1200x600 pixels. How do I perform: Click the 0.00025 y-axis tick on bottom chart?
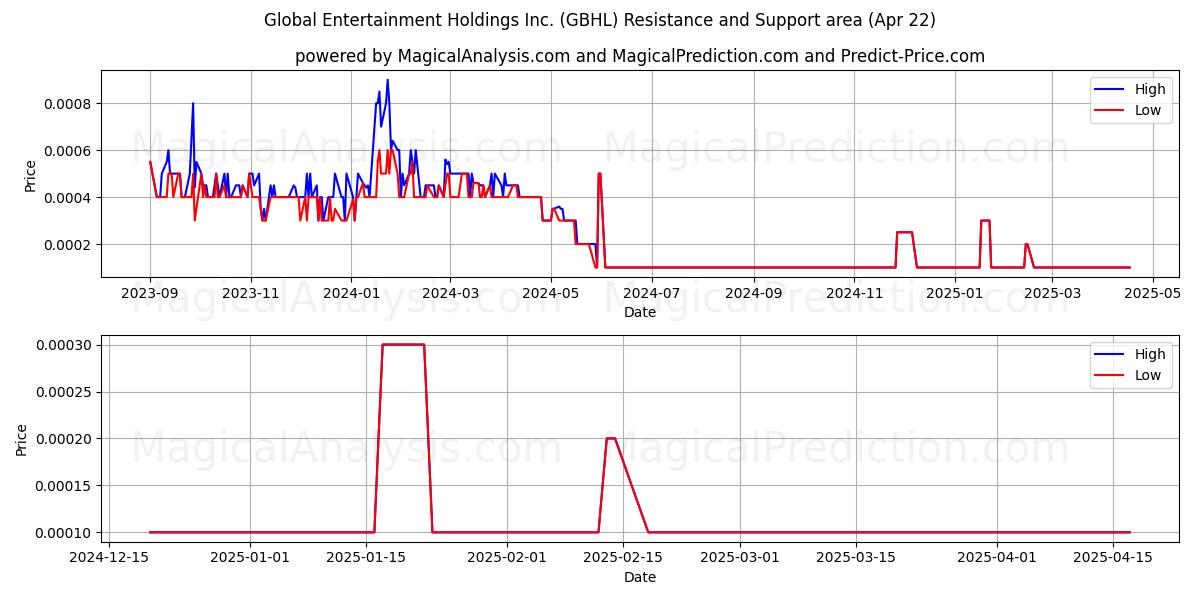click(65, 392)
